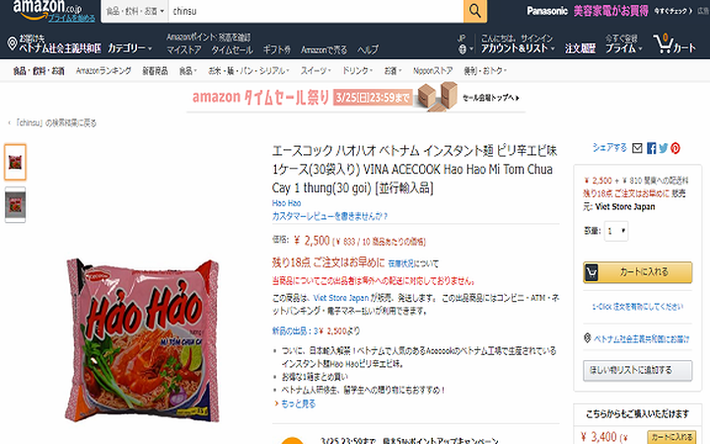Screen dimensions: 710x444
Task: Share the product via email envelope icon
Action: [x=637, y=148]
